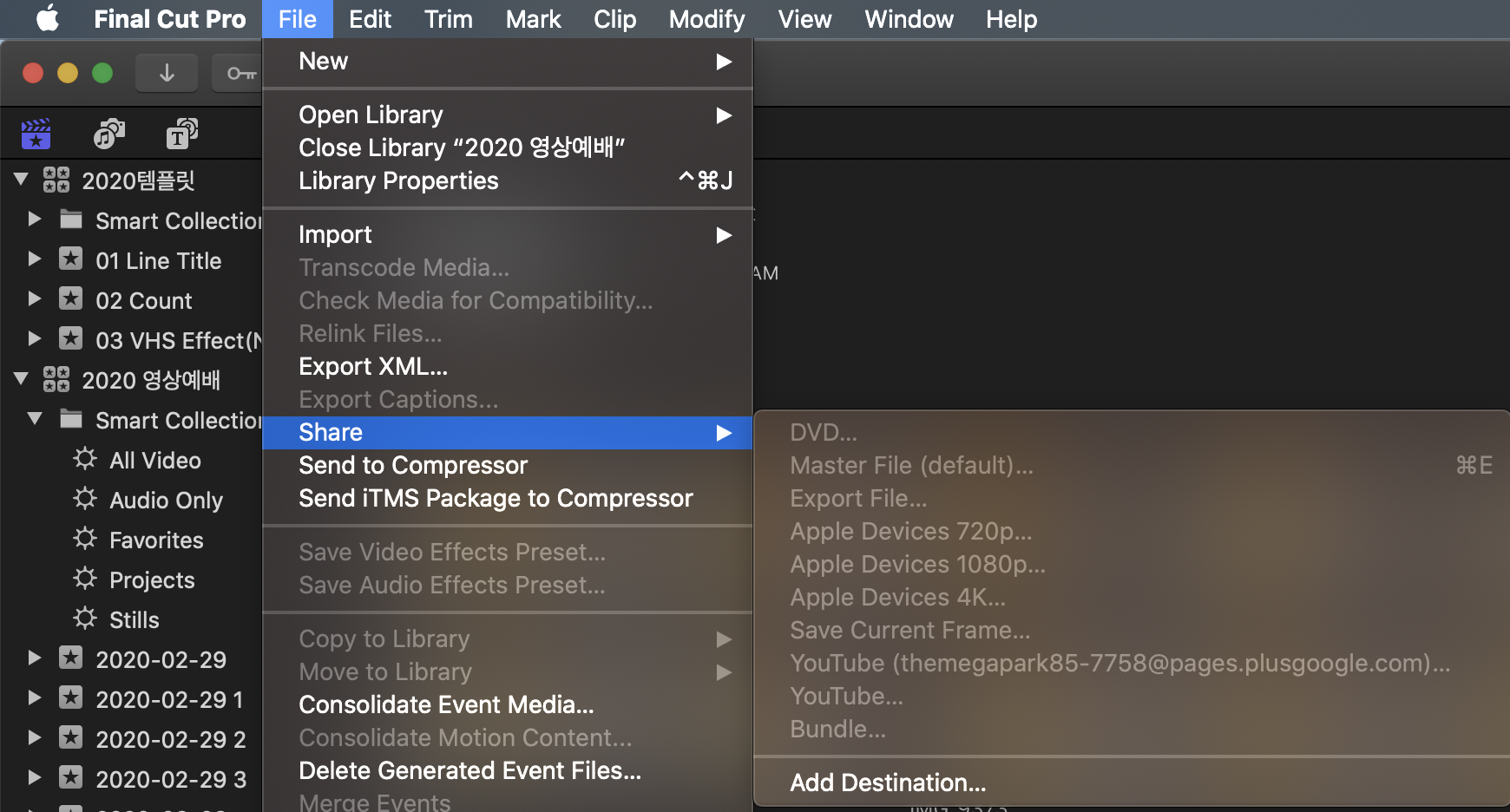Choose Delete Generated Event Files

508,770
